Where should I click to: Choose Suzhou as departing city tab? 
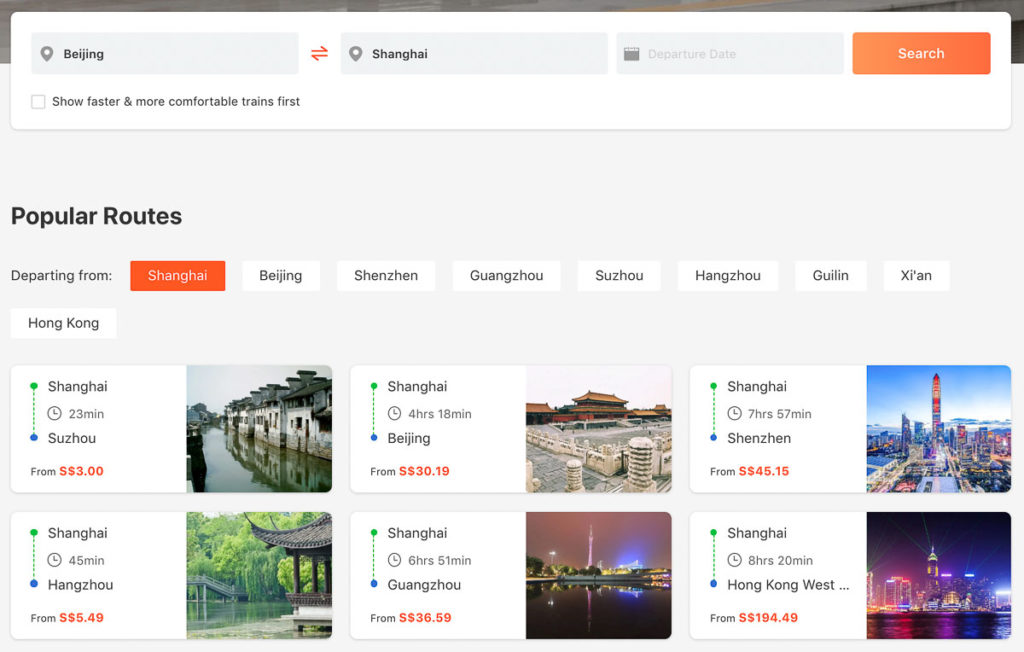point(619,276)
